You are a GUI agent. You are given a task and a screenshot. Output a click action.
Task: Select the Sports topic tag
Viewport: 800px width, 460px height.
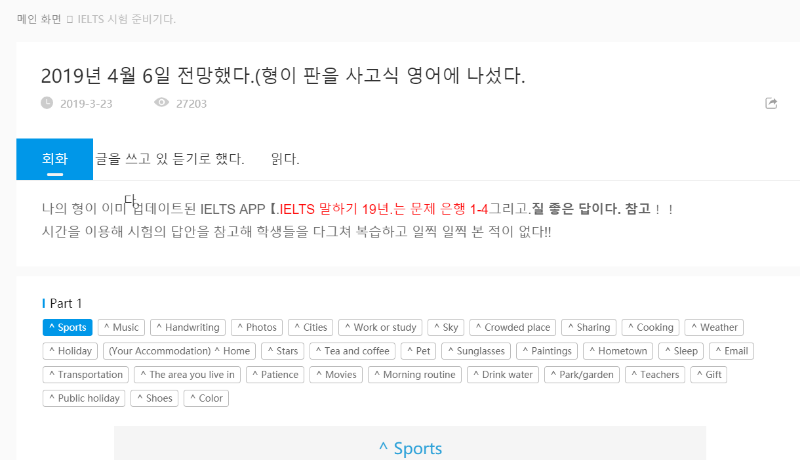pyautogui.click(x=67, y=327)
